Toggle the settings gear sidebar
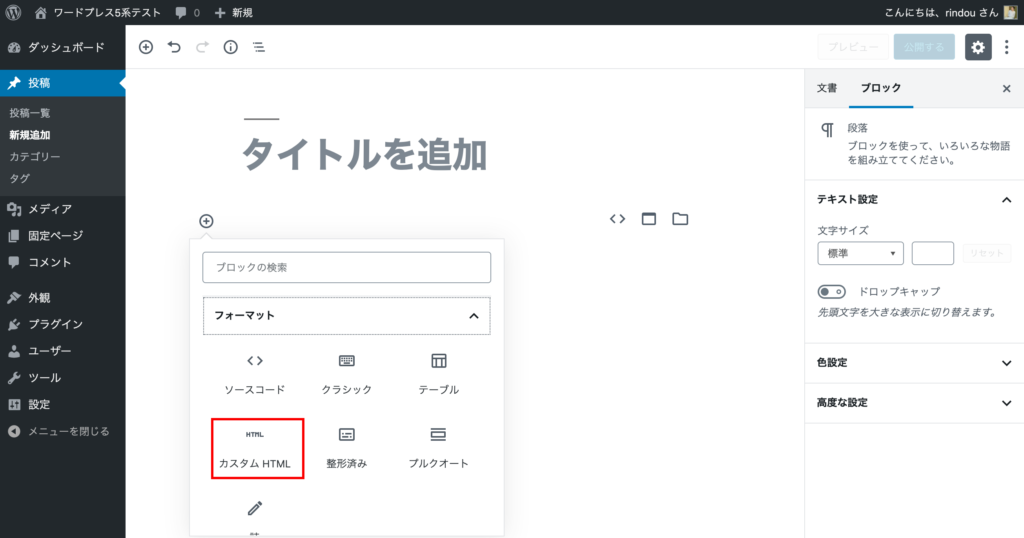The height and width of the screenshot is (538, 1024). 978,47
